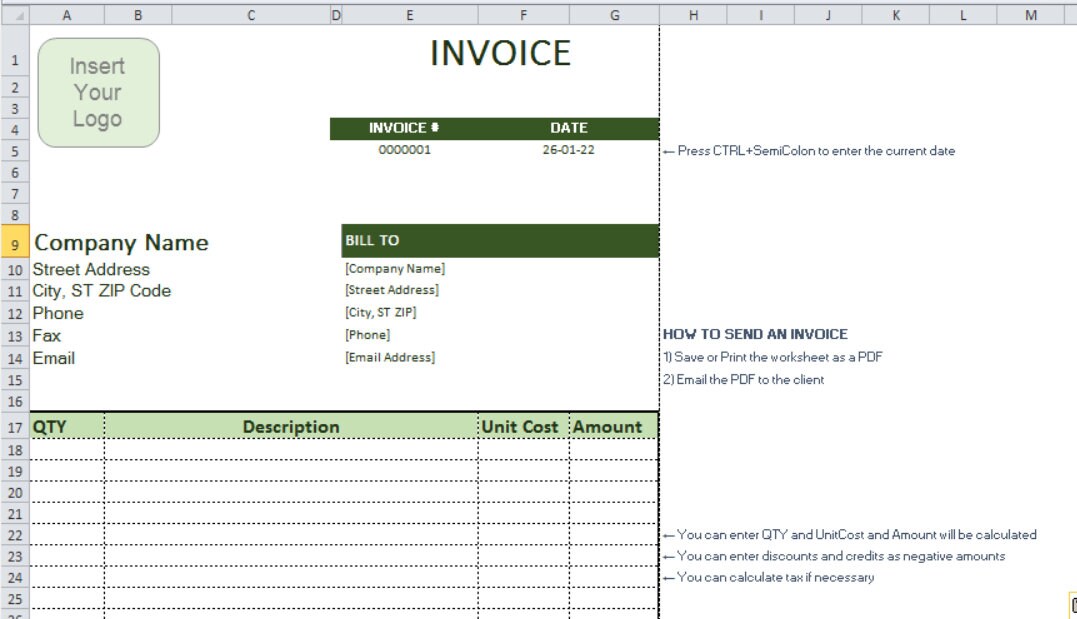Click the Select All corner box
Screen dimensions: 1077x619
pos(15,15)
